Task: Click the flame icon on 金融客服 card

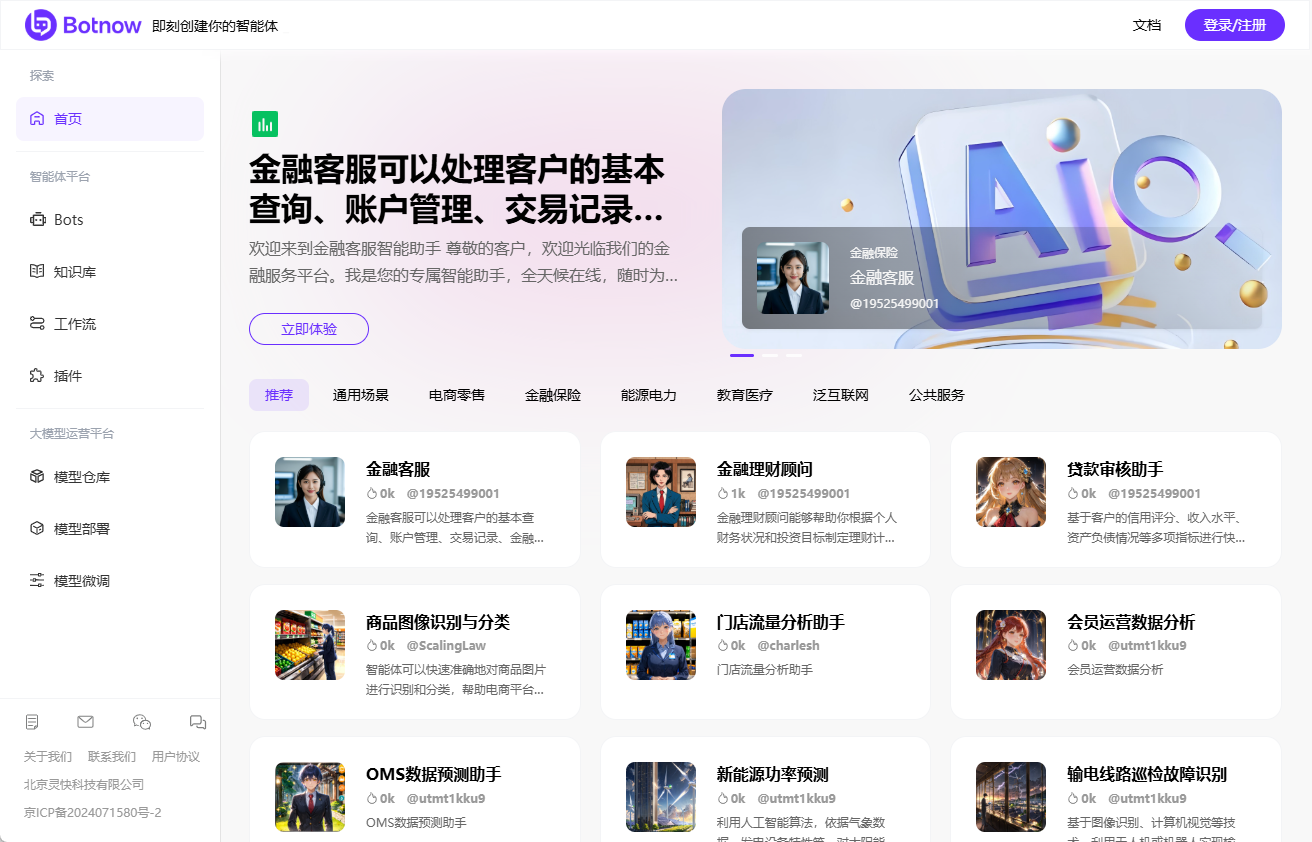Action: point(372,494)
